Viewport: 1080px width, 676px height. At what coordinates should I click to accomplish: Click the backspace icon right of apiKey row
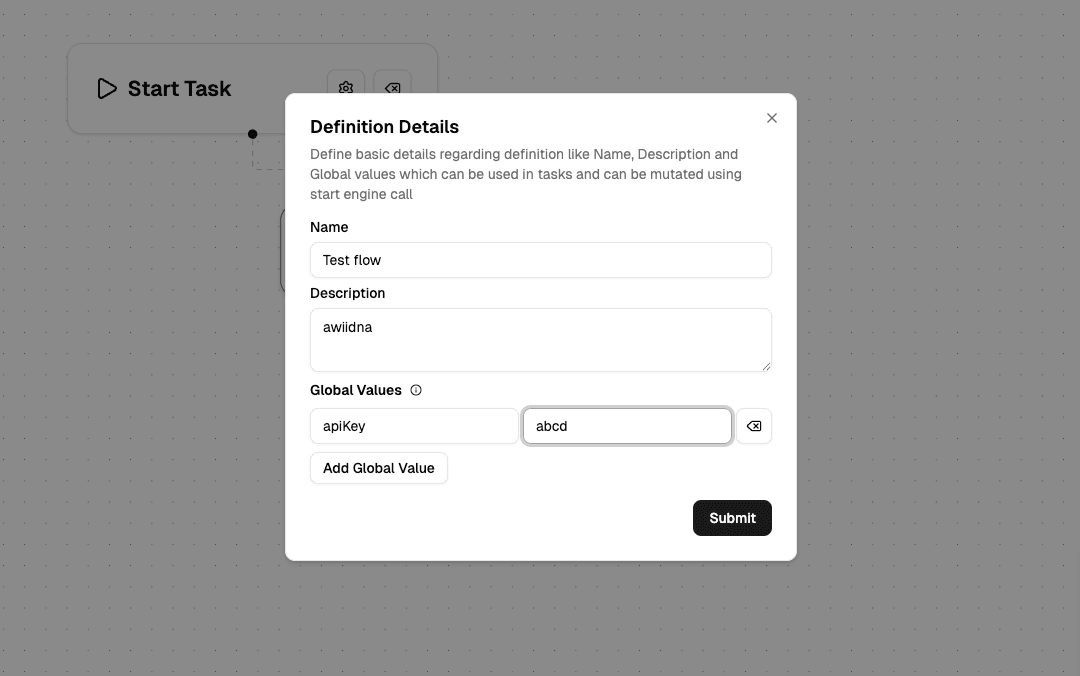[754, 426]
